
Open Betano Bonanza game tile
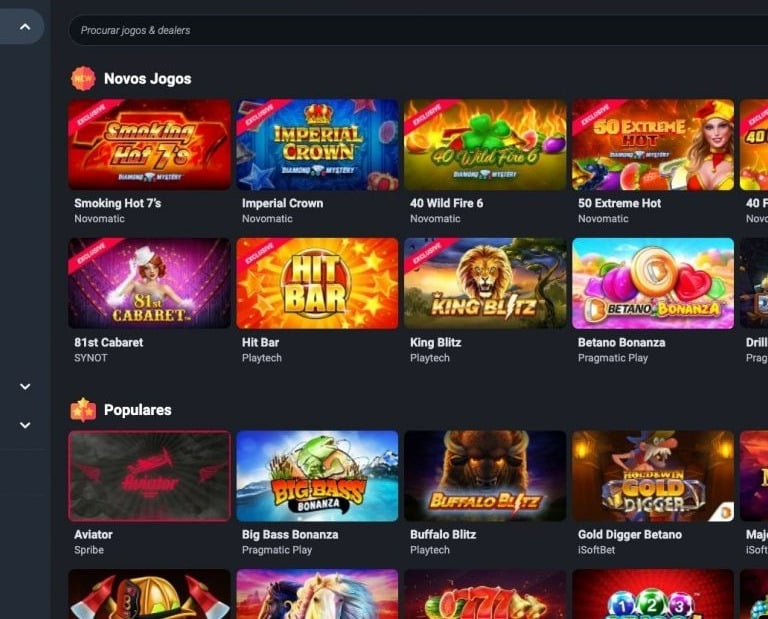pyautogui.click(x=653, y=283)
